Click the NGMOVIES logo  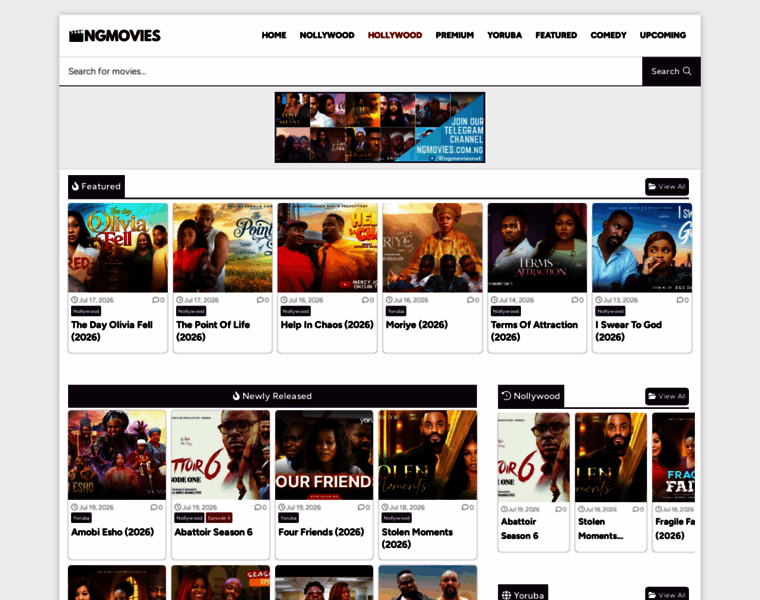114,35
